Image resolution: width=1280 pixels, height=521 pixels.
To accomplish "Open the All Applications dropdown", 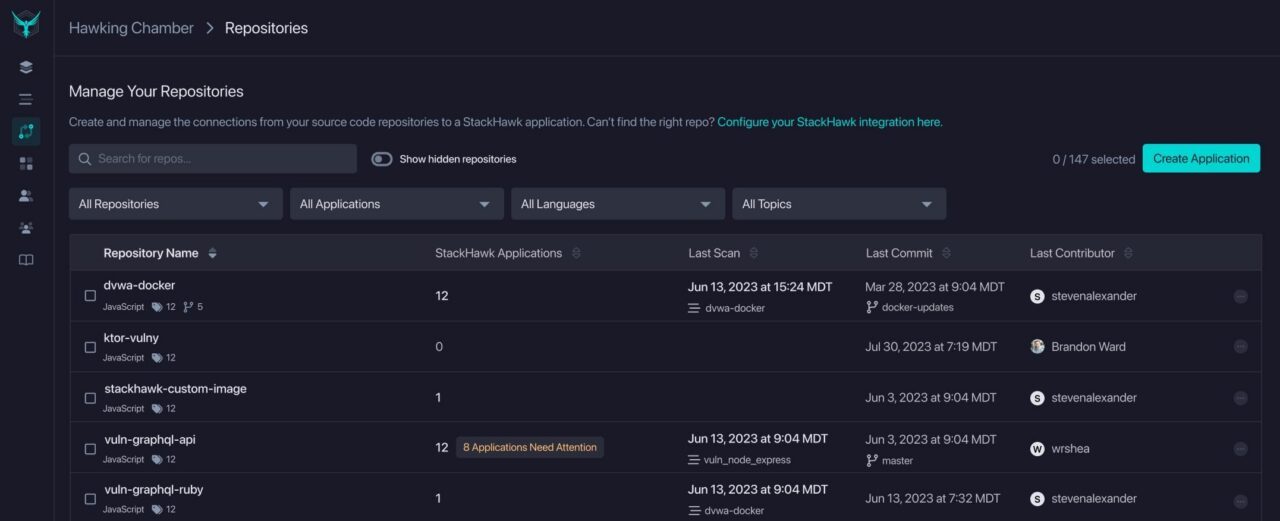I will click(x=397, y=204).
